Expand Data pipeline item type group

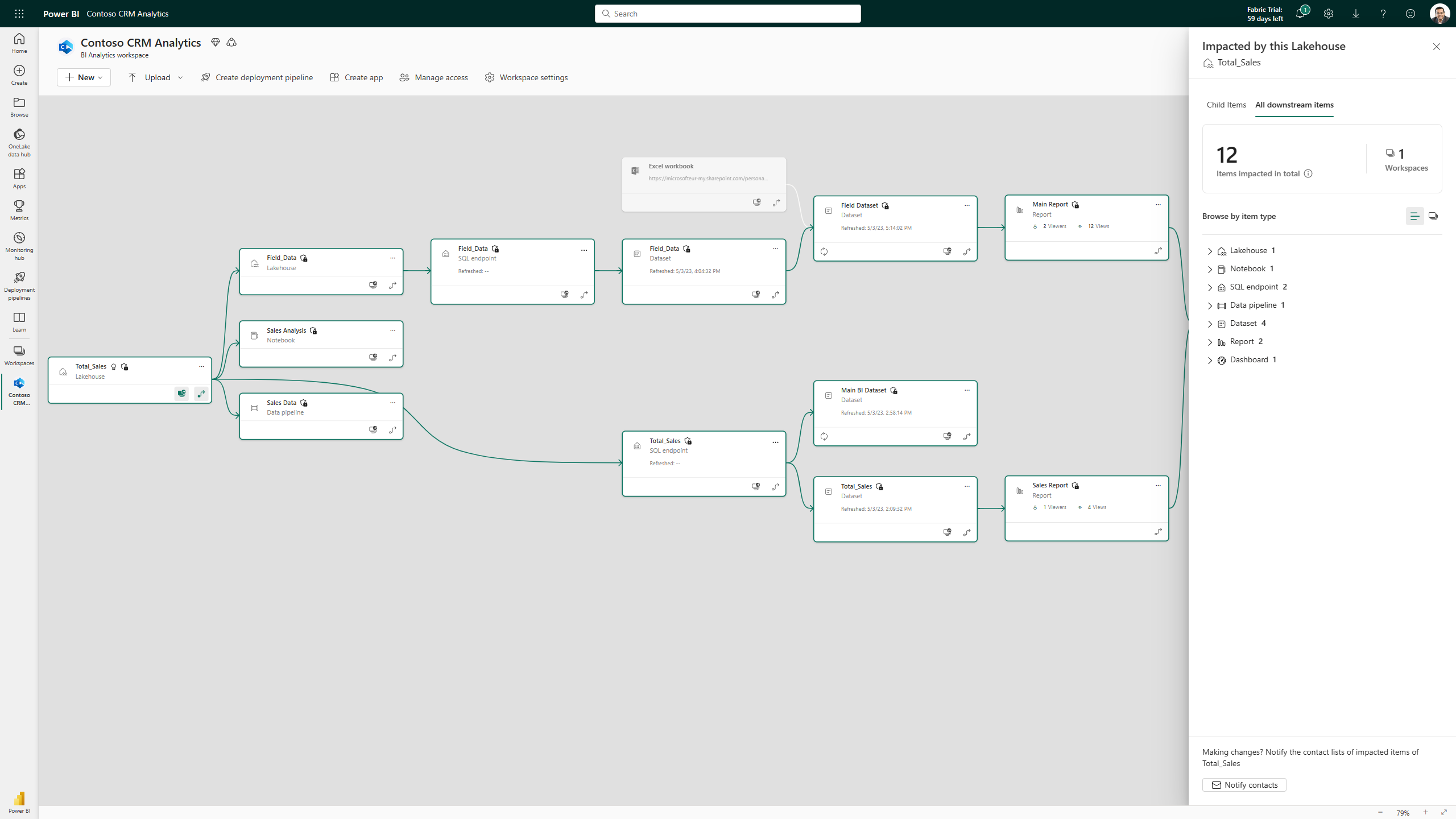pos(1210,305)
